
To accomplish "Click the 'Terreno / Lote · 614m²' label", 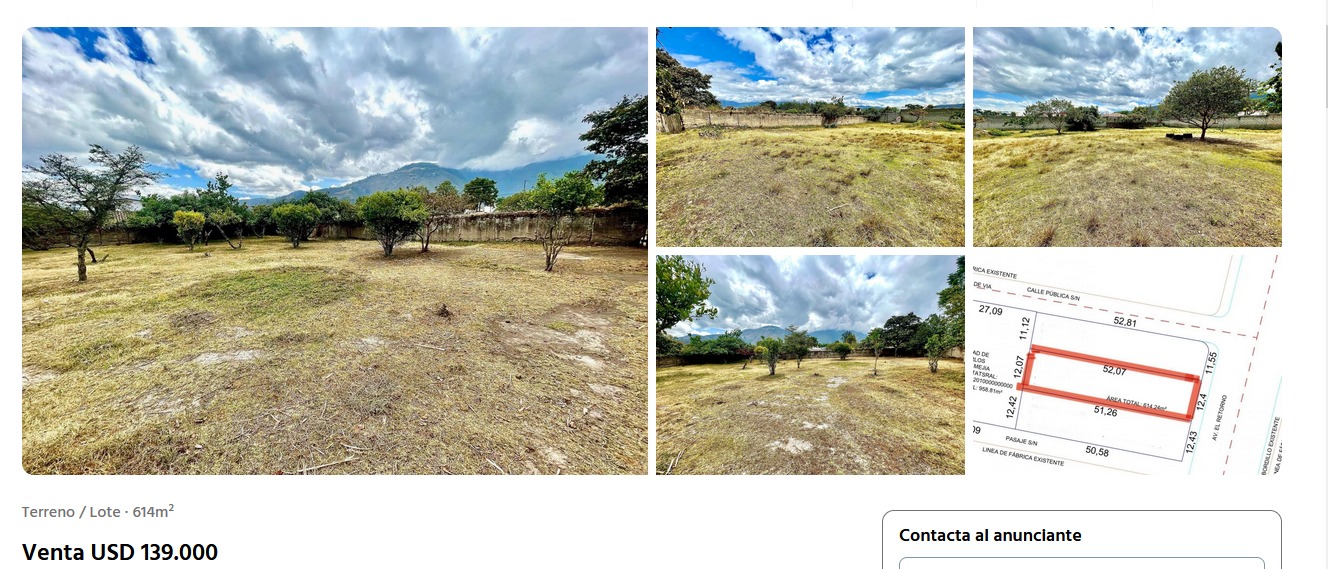I will tap(98, 511).
